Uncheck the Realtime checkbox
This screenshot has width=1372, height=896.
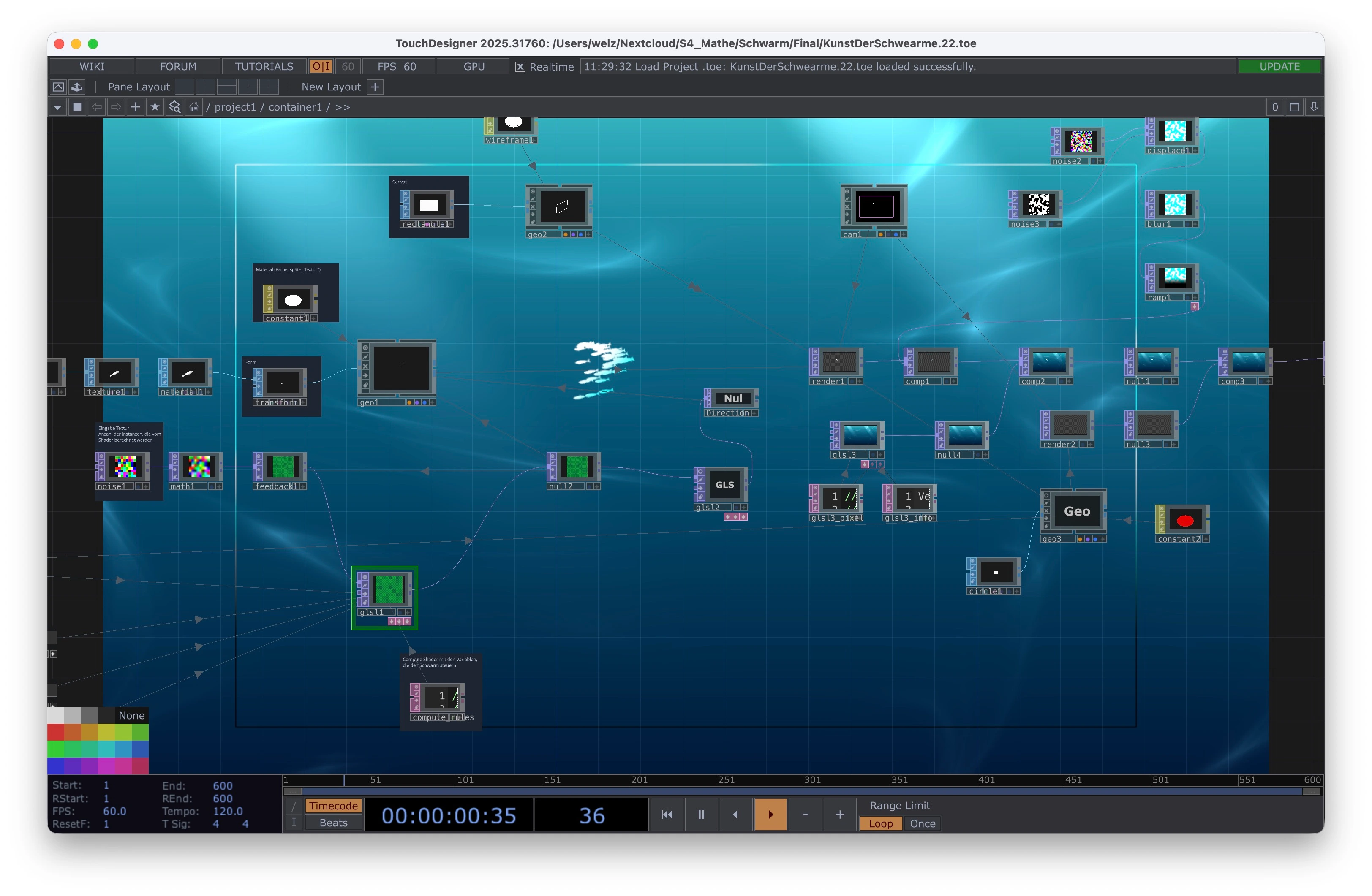click(x=520, y=67)
